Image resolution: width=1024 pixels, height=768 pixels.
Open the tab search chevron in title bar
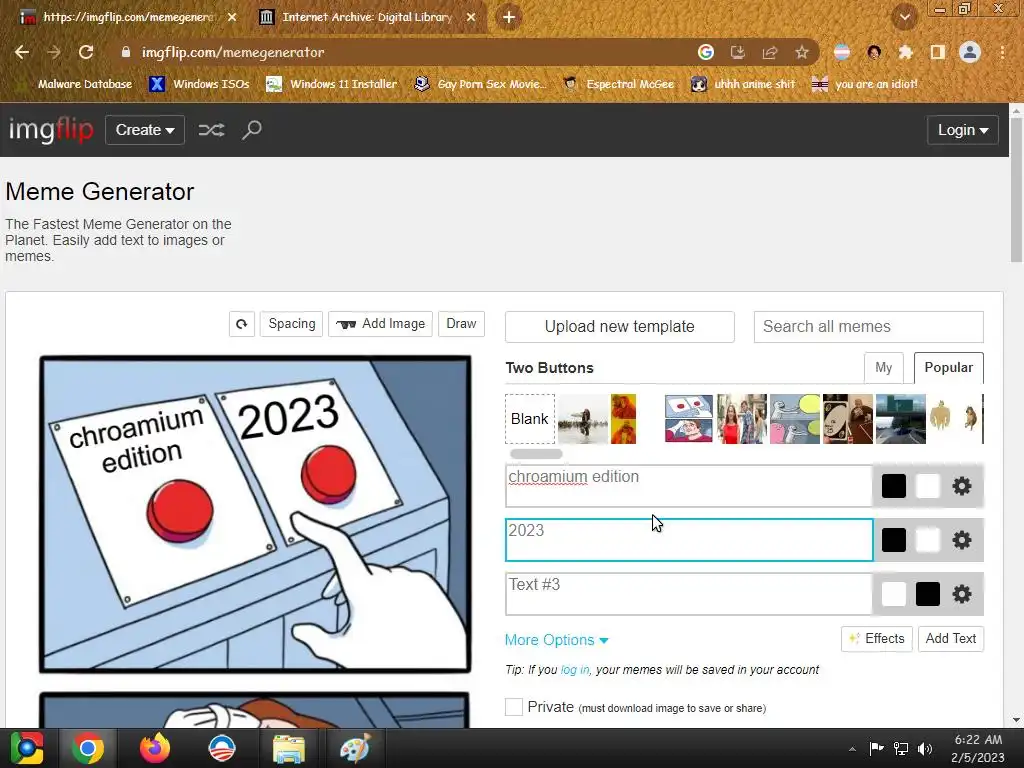coord(904,17)
